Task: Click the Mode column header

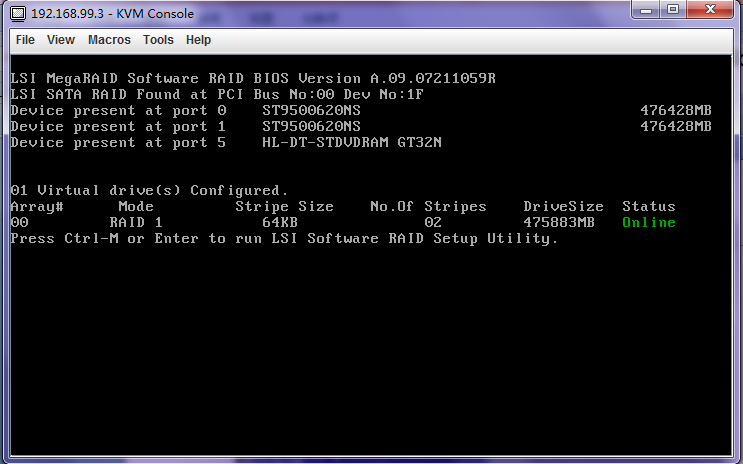Action: (136, 207)
